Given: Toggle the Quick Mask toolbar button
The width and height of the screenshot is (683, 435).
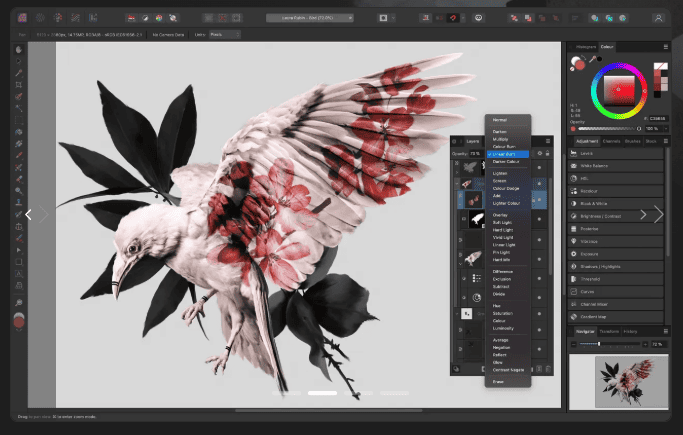Looking at the screenshot, I should pos(383,18).
